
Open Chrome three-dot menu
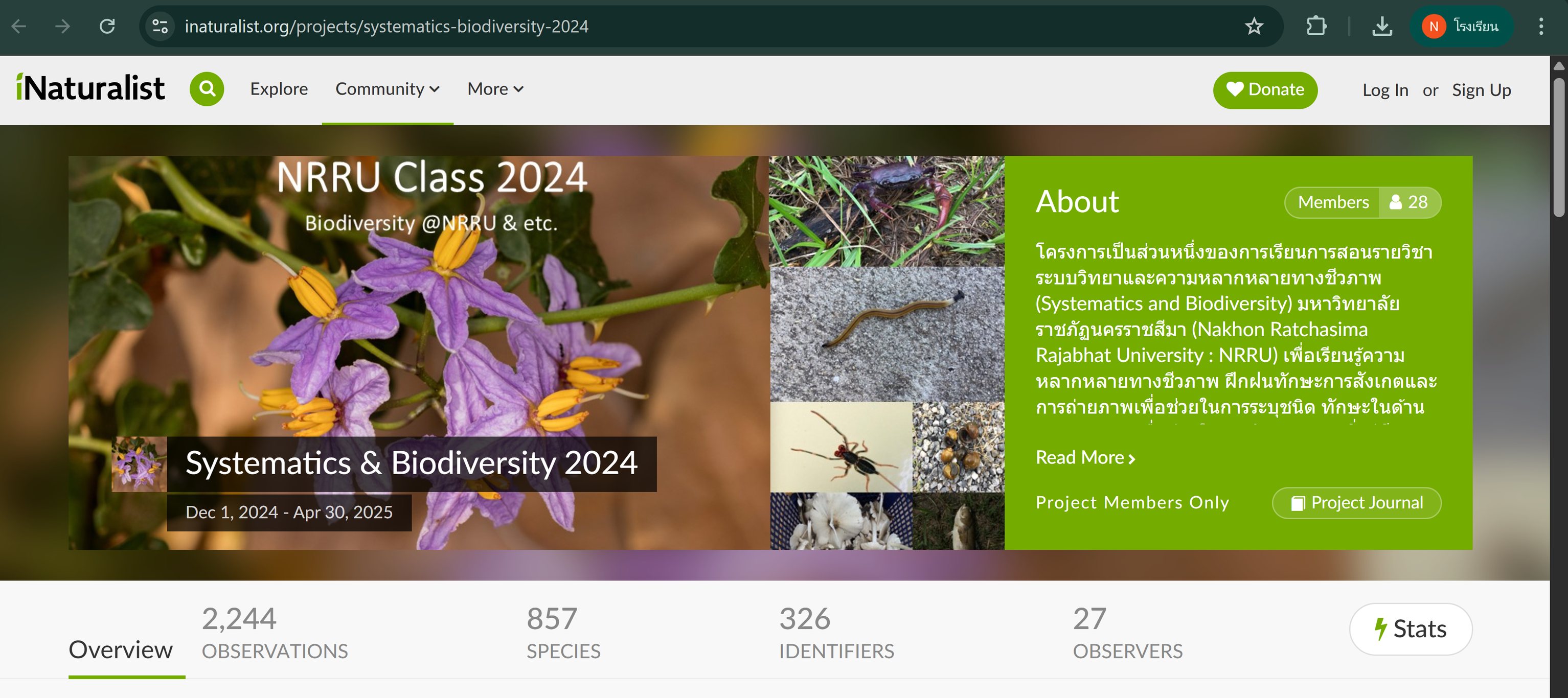tap(1540, 26)
